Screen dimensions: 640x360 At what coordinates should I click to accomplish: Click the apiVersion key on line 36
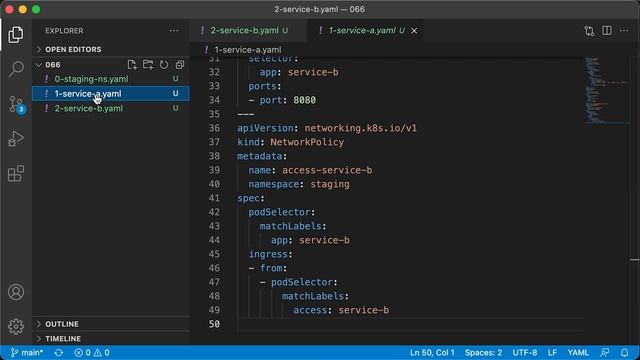click(x=265, y=128)
